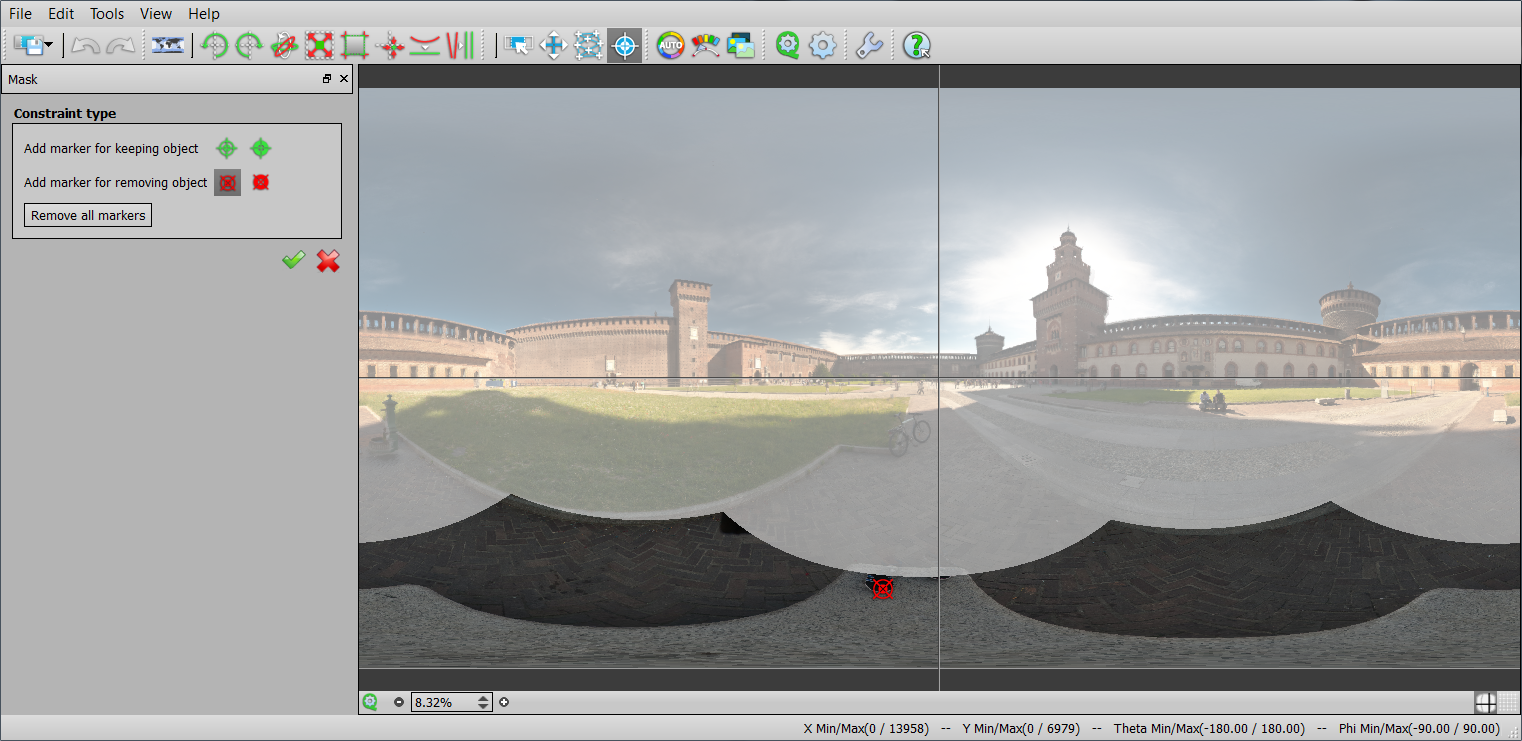1522x741 pixels.
Task: Toggle the active mask target tool in toolbar
Action: click(624, 45)
